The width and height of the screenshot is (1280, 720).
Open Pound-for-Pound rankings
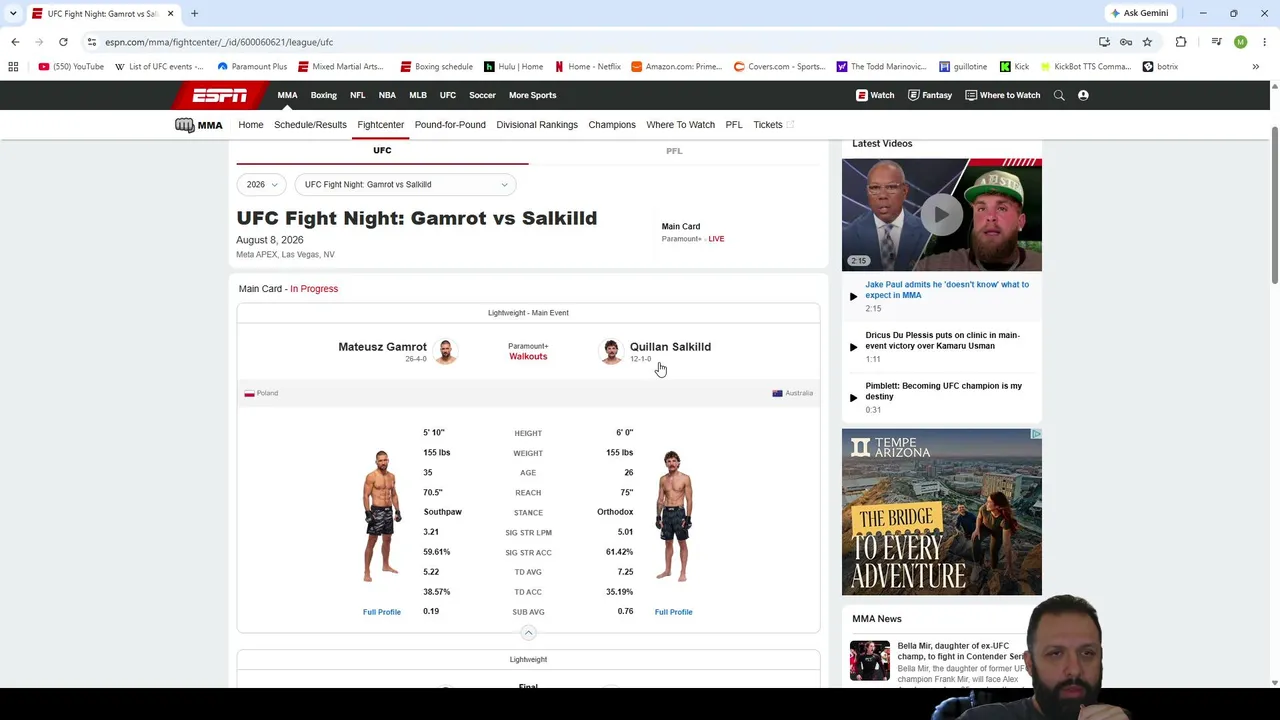point(450,125)
